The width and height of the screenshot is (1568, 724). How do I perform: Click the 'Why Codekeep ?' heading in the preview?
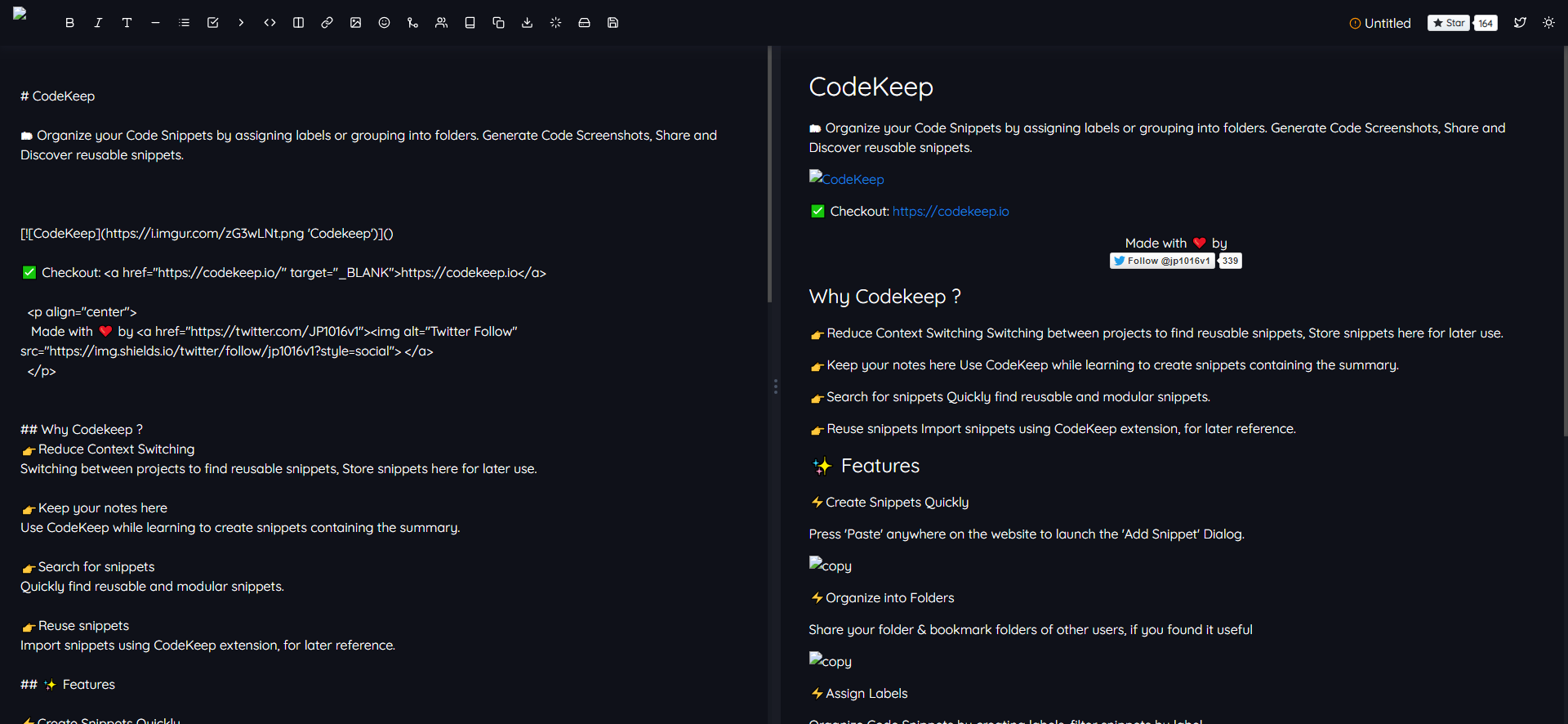click(x=884, y=296)
